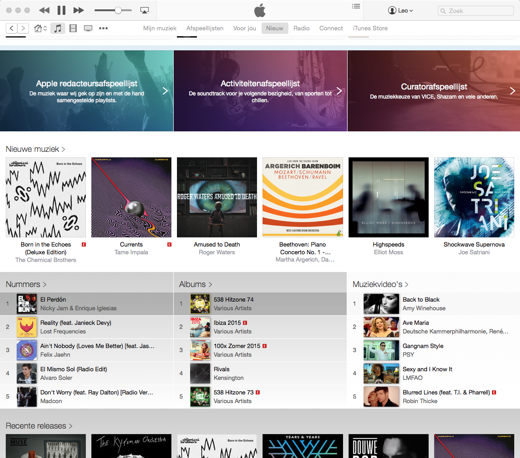Screen dimensions: 520x458
Task: Open the Argerich Barenboim album cover
Action: 303,197
